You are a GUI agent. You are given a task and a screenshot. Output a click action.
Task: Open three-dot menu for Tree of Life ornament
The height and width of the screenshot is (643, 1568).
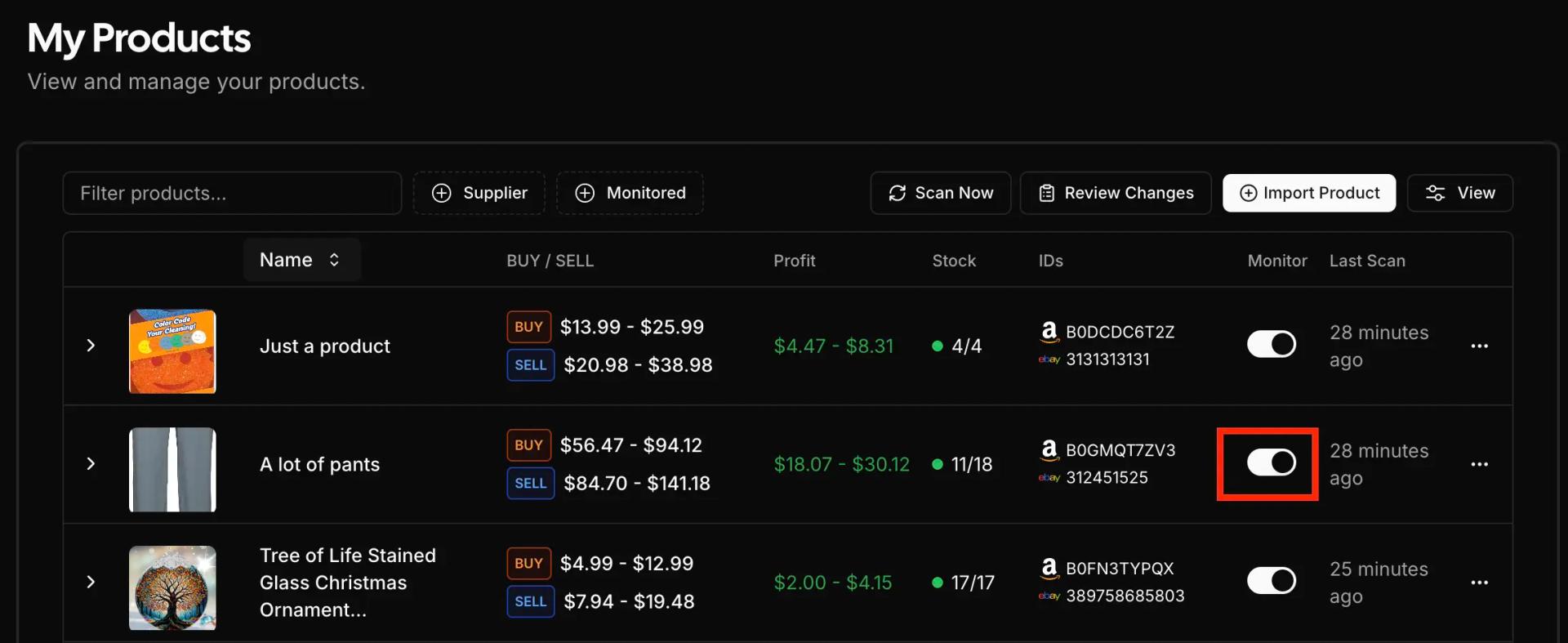point(1479,583)
